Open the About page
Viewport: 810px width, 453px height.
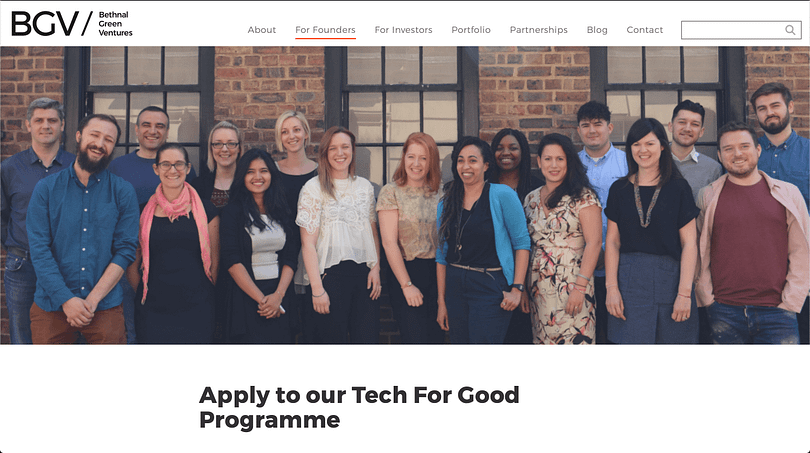point(261,30)
